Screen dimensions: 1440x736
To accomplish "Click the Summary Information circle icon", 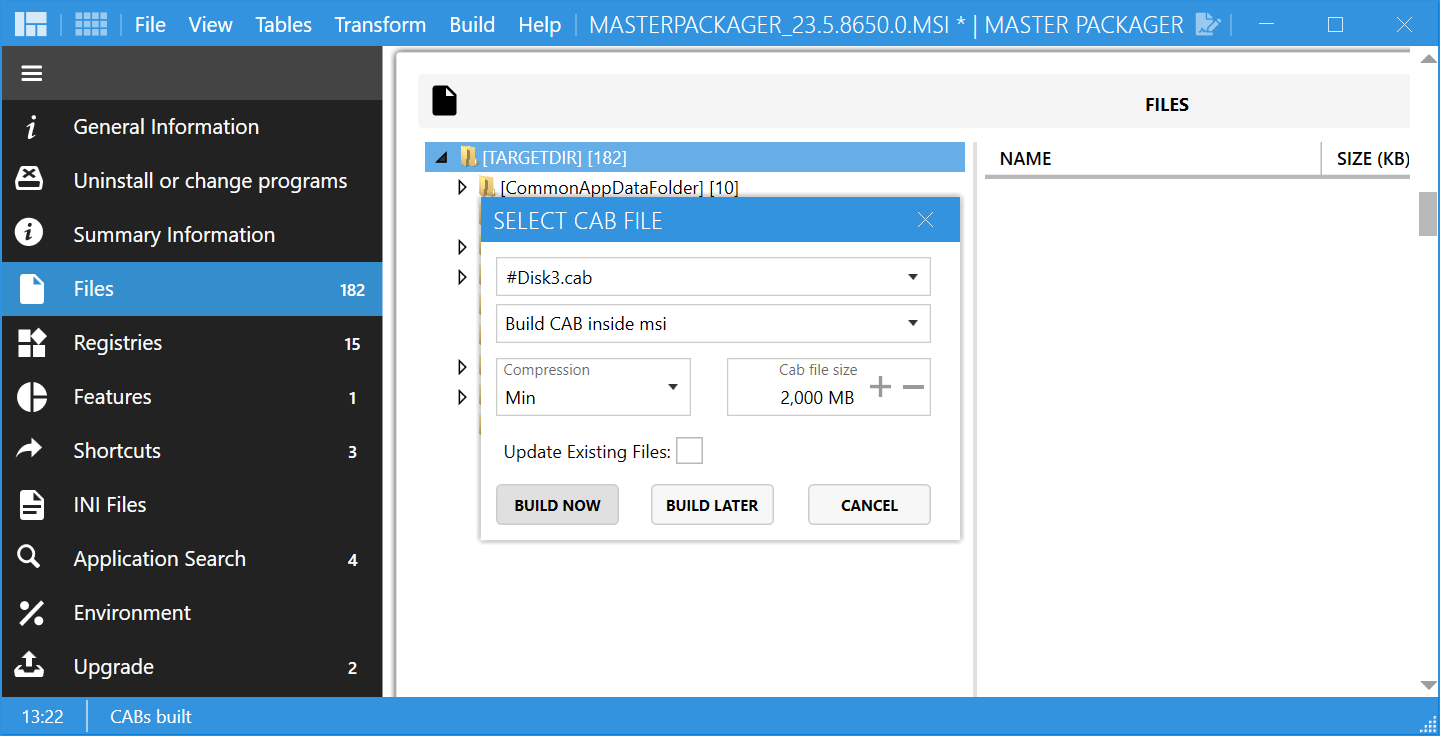I will pyautogui.click(x=30, y=234).
